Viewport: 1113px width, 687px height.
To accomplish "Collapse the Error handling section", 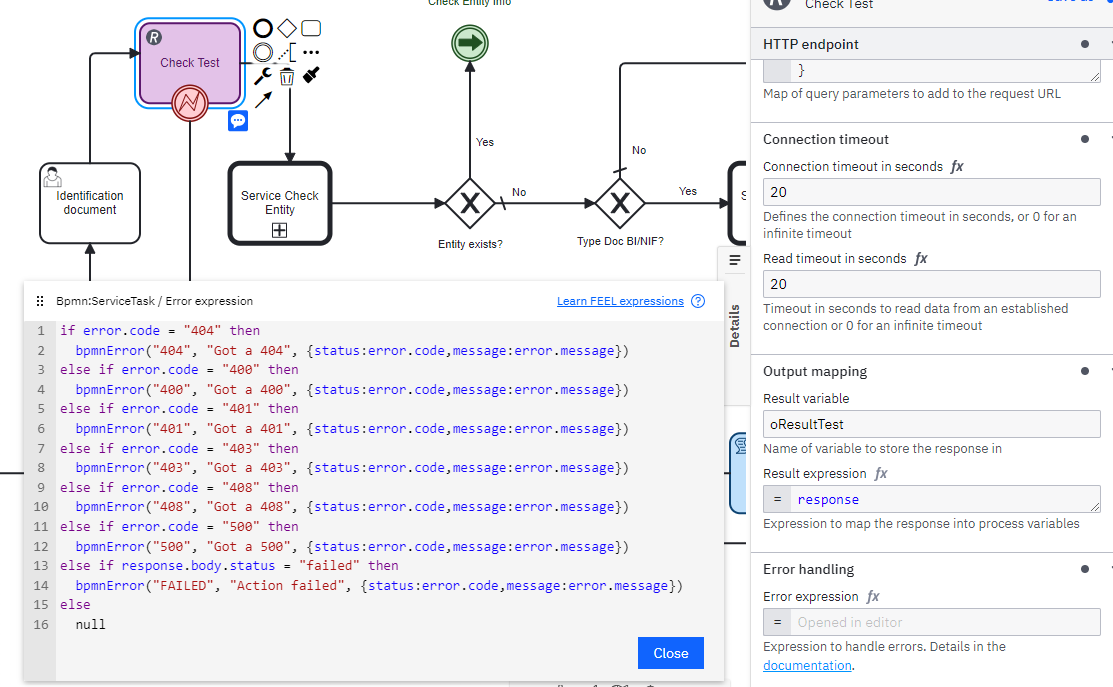I will pyautogui.click(x=931, y=569).
